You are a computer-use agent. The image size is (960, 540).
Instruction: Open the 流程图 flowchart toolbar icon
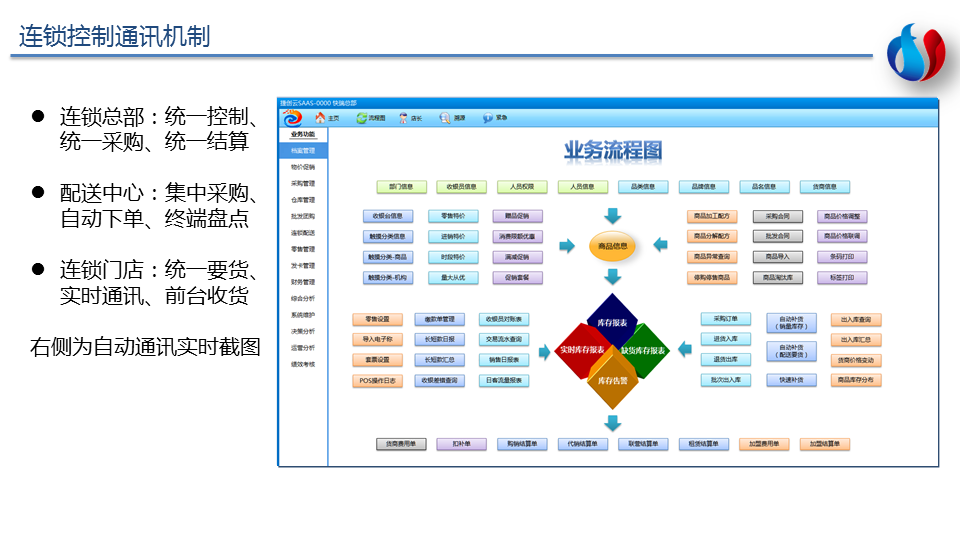(361, 118)
